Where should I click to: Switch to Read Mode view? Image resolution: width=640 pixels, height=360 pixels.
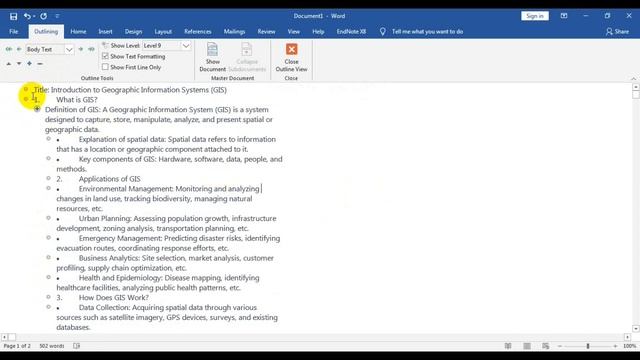point(508,346)
